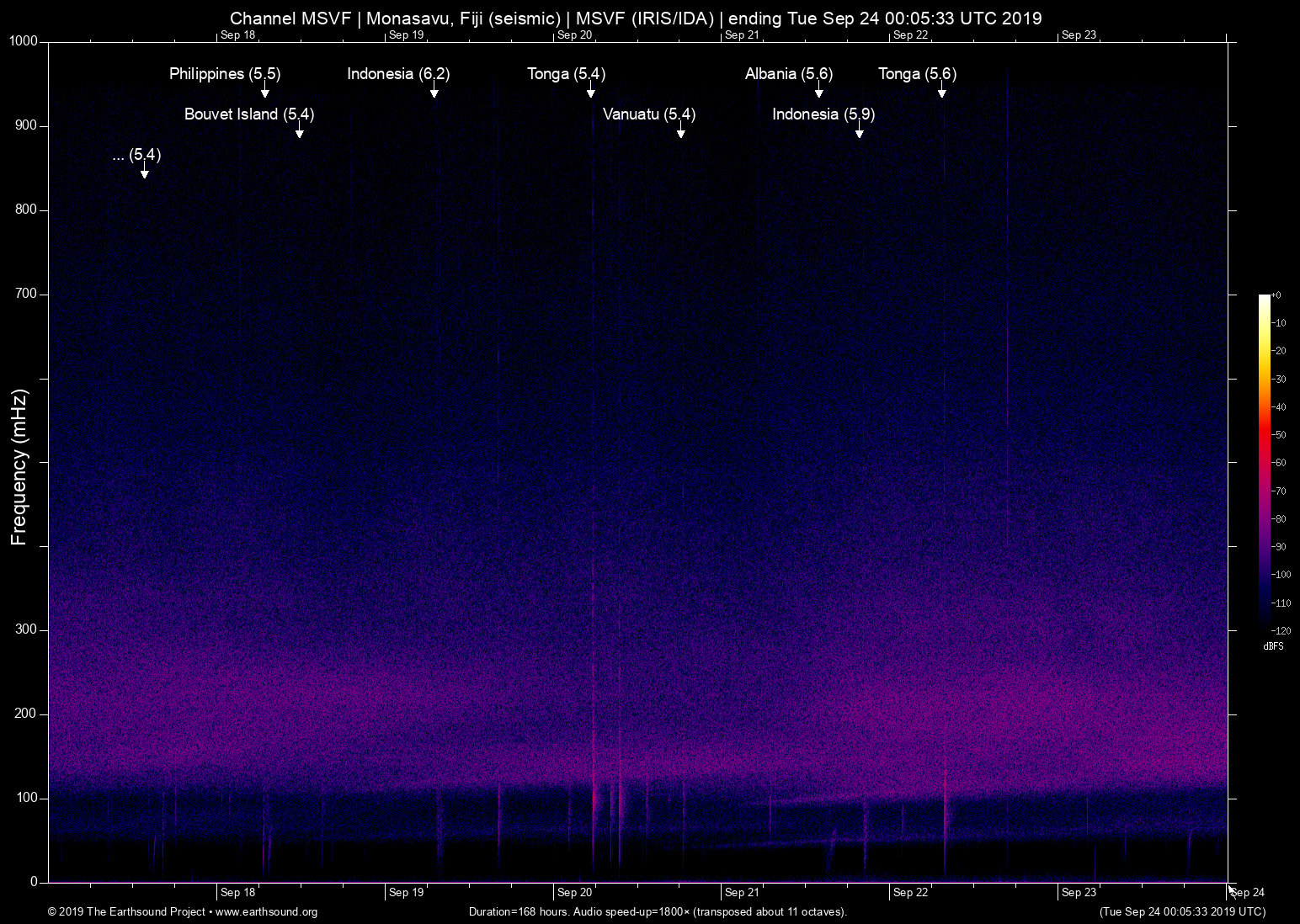Select the arrow below the unnamed ... (5.4) event

coord(144,173)
